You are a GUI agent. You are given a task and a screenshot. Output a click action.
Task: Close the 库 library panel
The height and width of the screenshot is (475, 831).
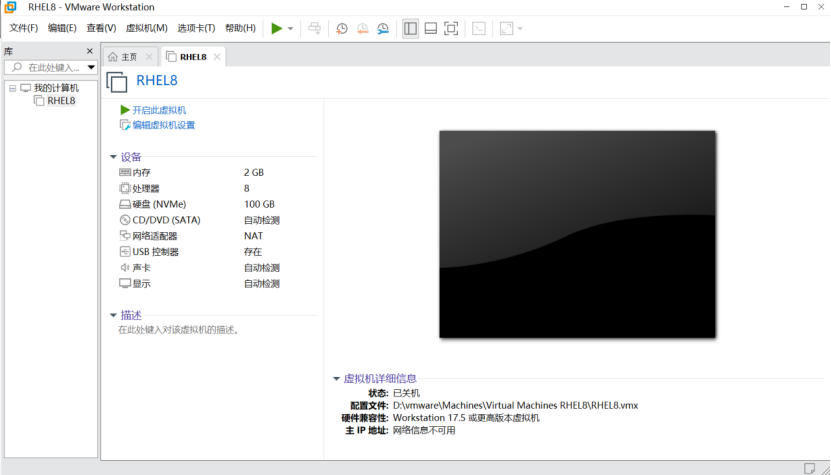point(90,51)
